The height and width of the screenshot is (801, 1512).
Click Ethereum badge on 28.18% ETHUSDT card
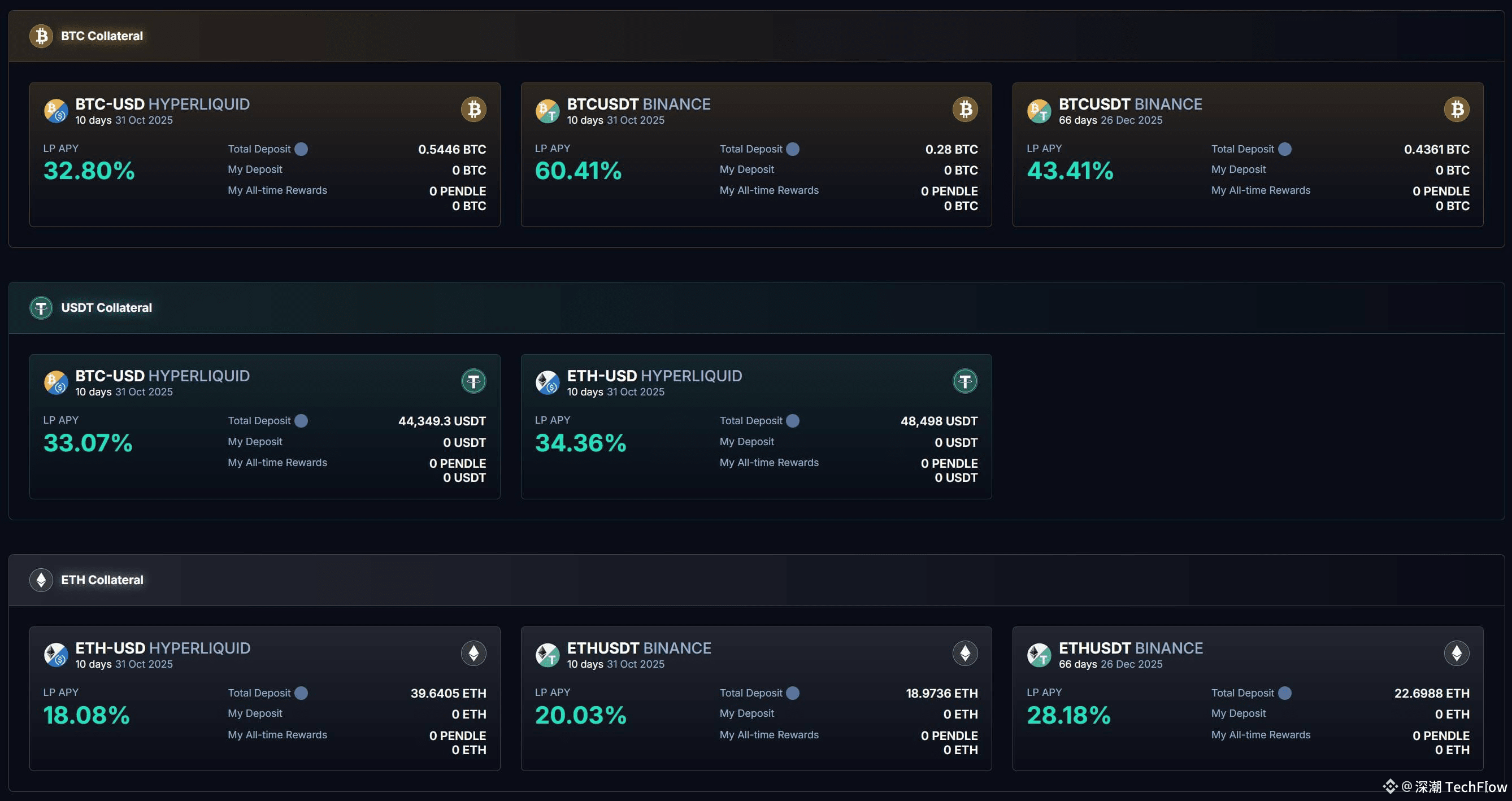1456,653
